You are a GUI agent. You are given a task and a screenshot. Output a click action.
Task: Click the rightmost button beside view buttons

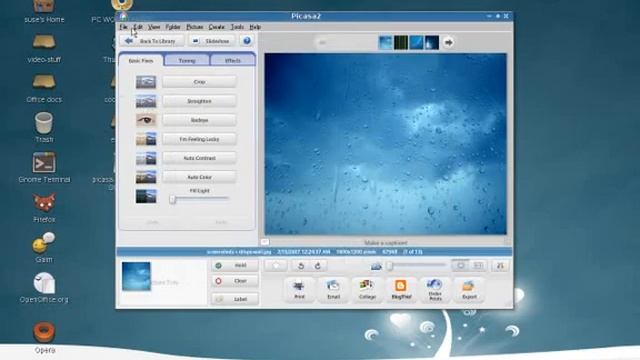500,266
